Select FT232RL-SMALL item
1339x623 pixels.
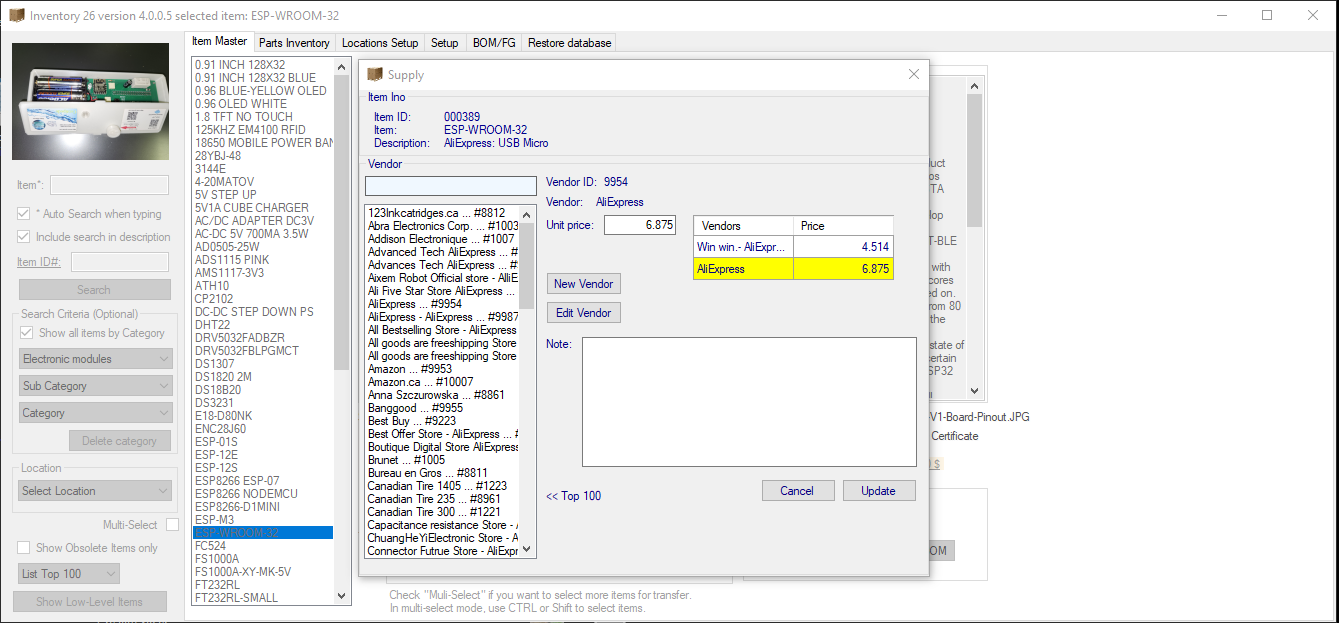(x=263, y=598)
